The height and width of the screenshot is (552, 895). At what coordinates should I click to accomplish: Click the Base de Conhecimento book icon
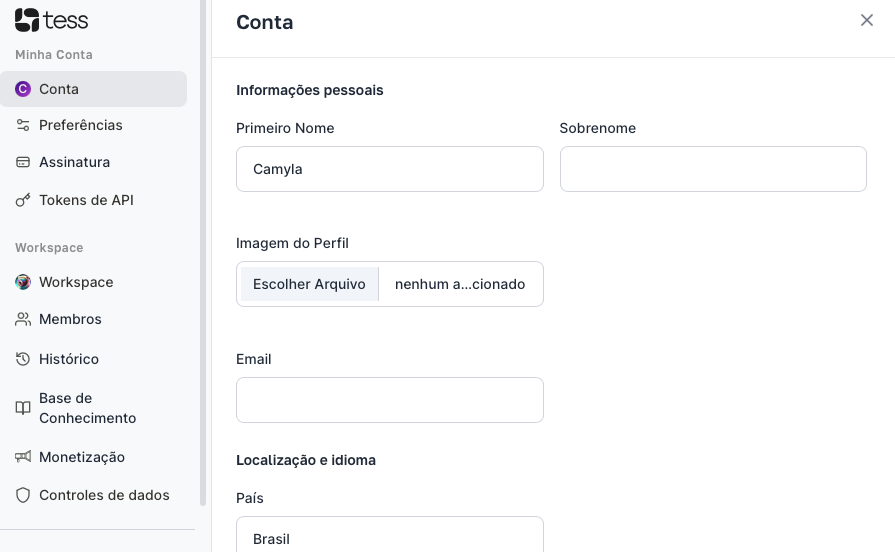point(23,408)
